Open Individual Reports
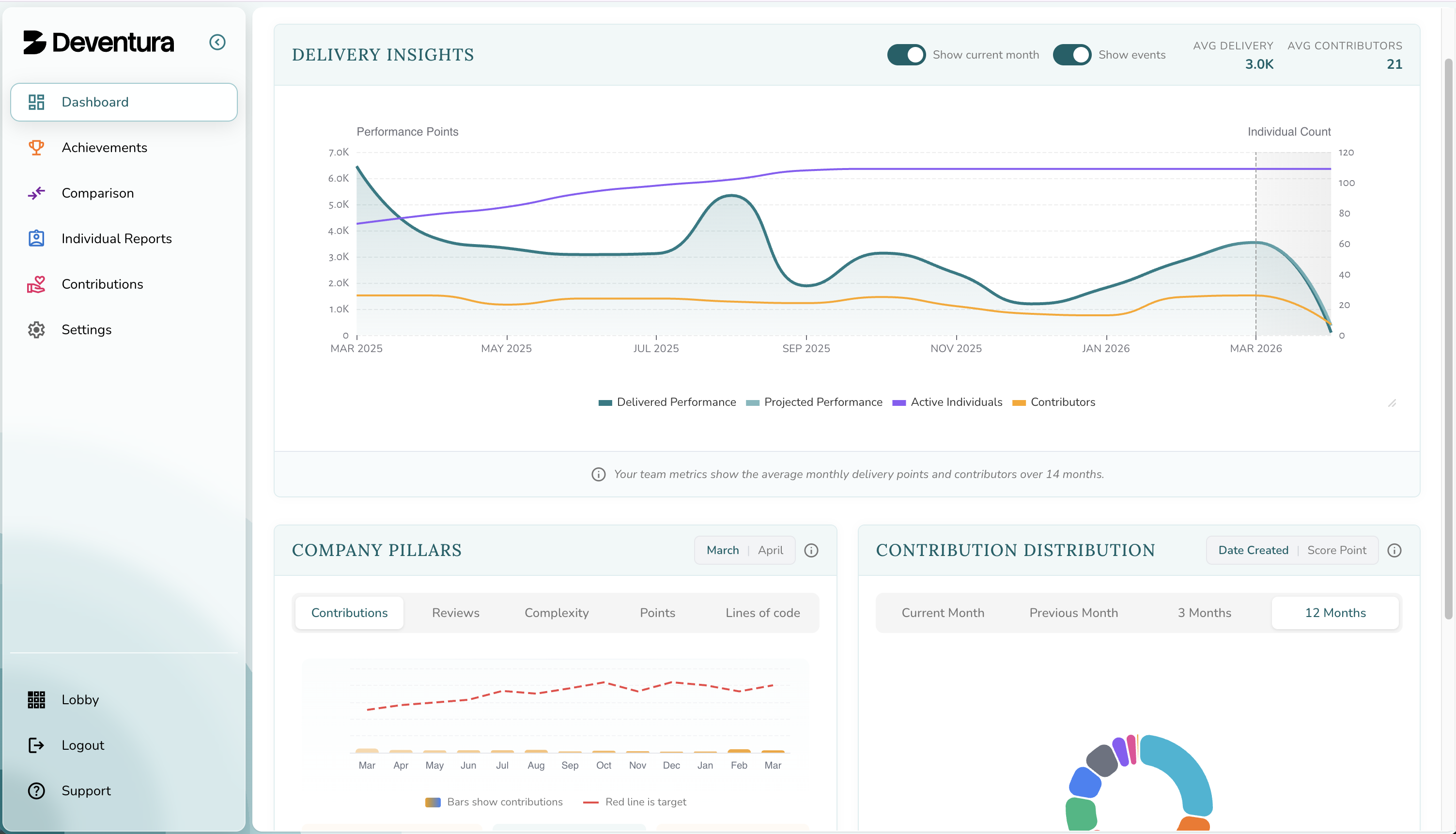The height and width of the screenshot is (834, 1456). (116, 238)
